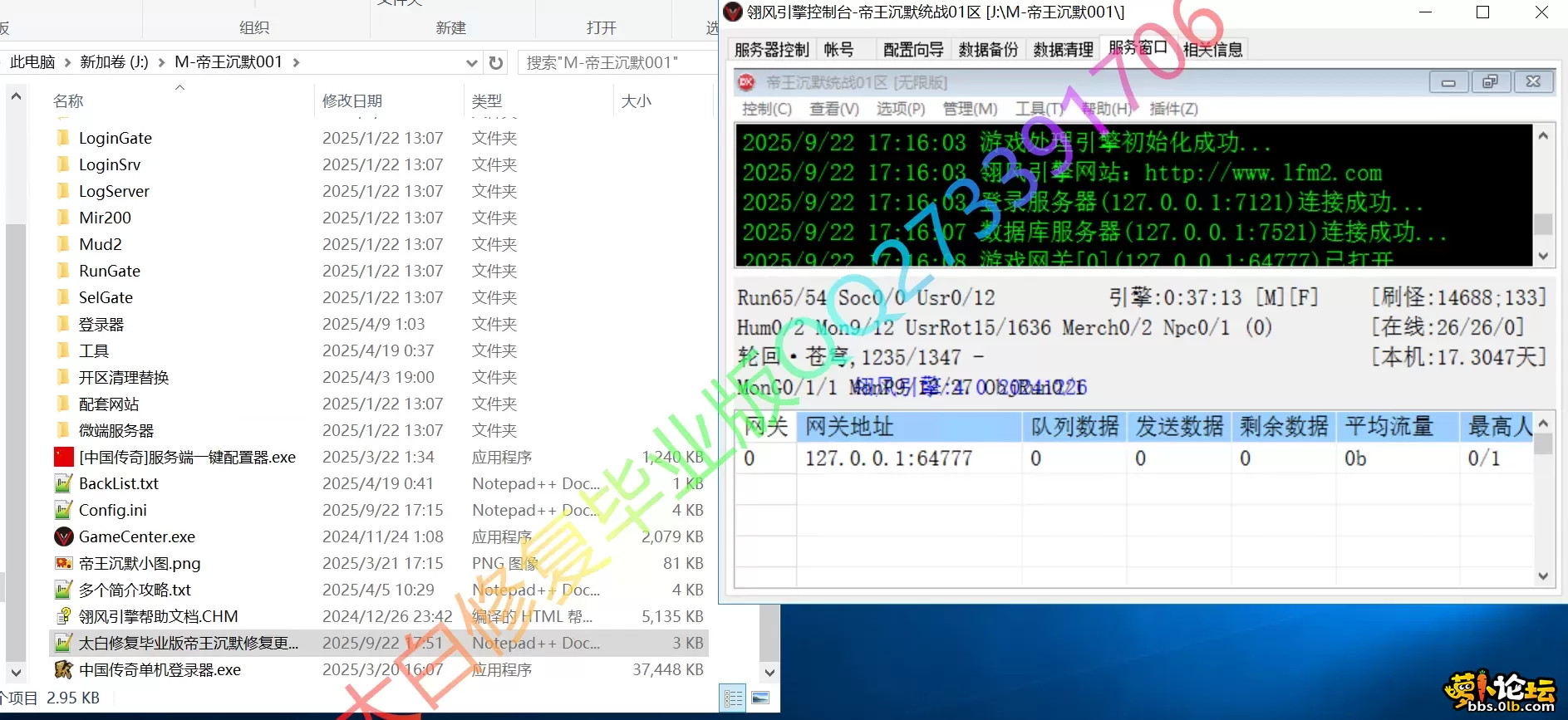Select the 工具 folder icon
Viewport: 1568px width, 720px height.
63,350
